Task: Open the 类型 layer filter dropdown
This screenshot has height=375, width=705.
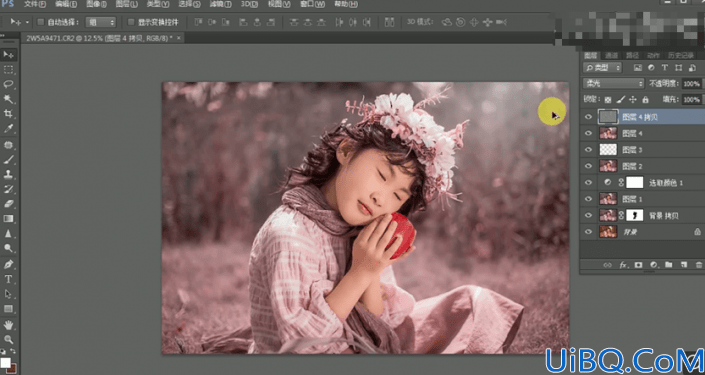Action: (602, 68)
